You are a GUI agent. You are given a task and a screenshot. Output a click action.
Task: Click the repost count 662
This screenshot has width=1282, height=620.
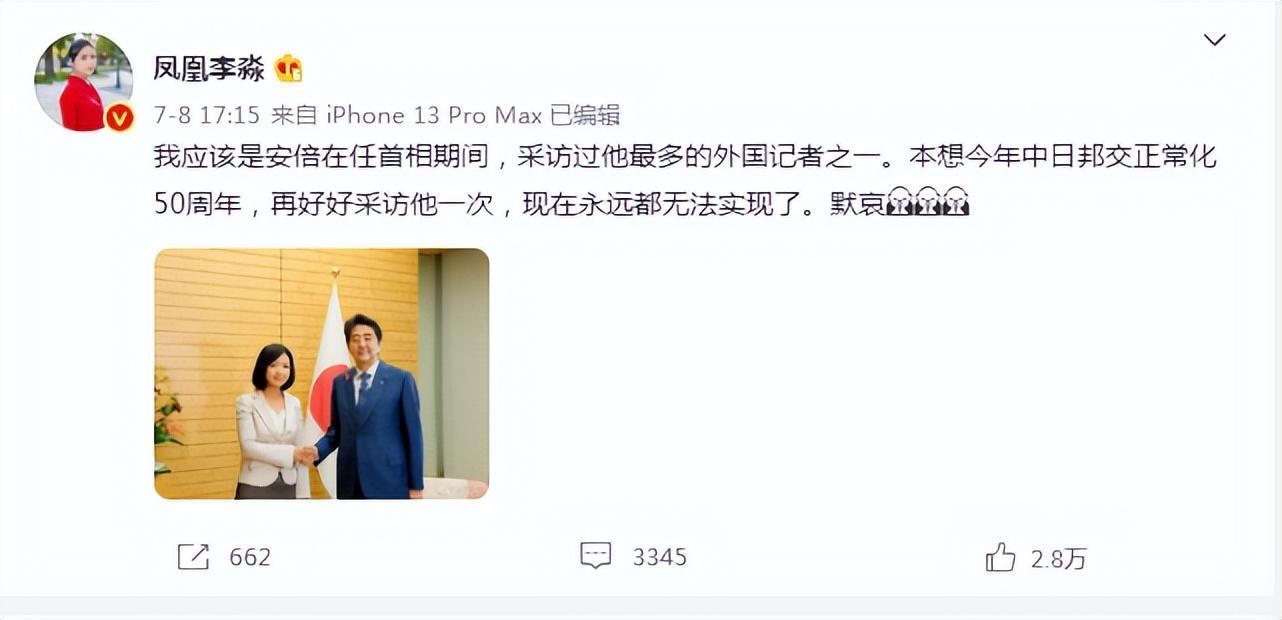[250, 557]
